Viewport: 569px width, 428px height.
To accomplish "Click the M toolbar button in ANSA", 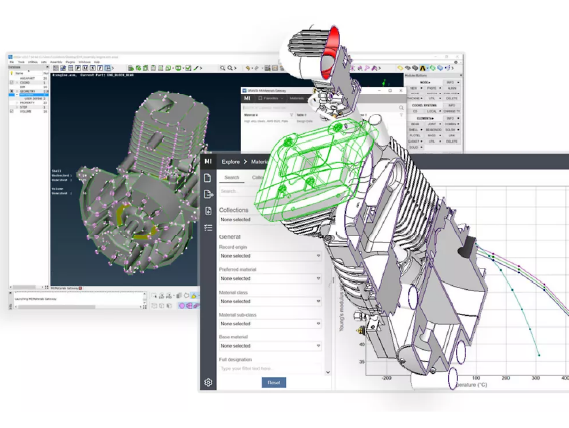I will click(85, 68).
